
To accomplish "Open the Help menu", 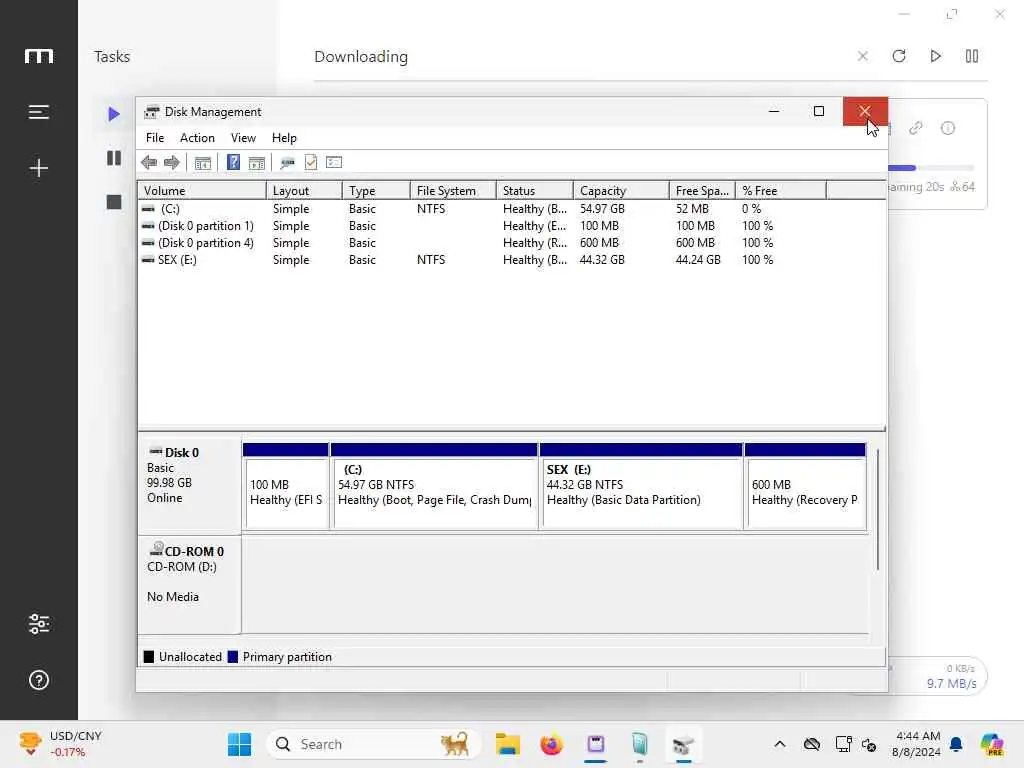I will [284, 138].
